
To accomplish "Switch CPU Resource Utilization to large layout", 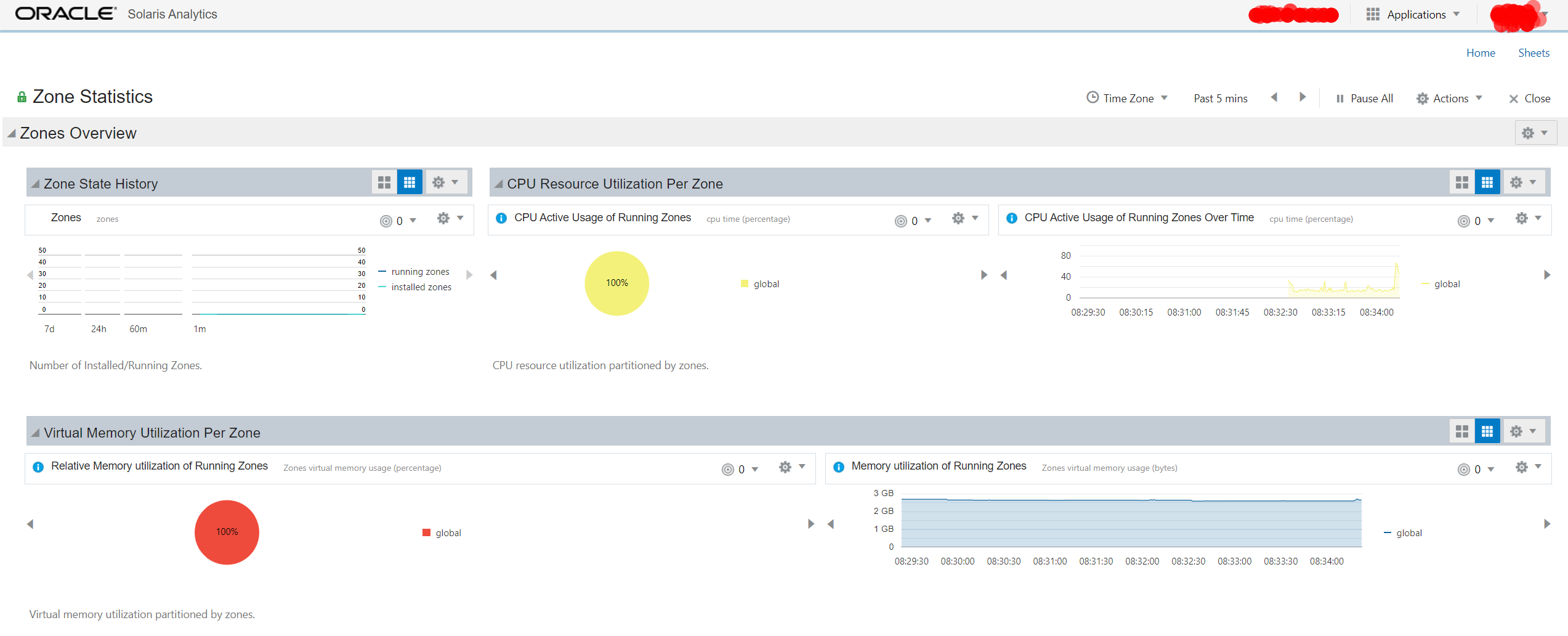I will pos(1462,182).
